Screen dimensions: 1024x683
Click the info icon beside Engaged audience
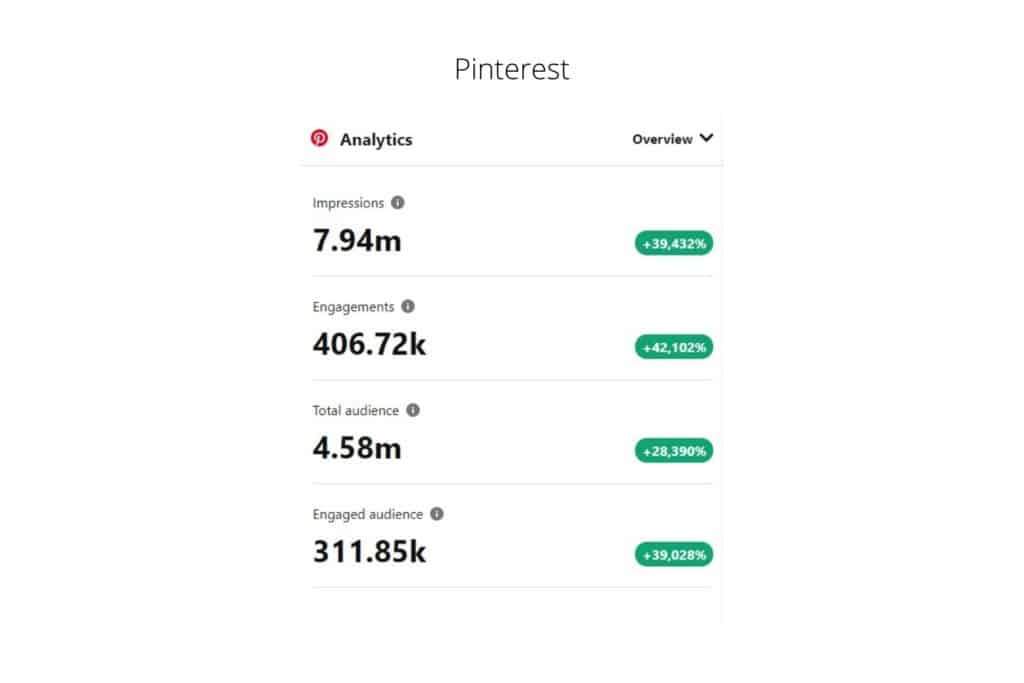pyautogui.click(x=437, y=514)
